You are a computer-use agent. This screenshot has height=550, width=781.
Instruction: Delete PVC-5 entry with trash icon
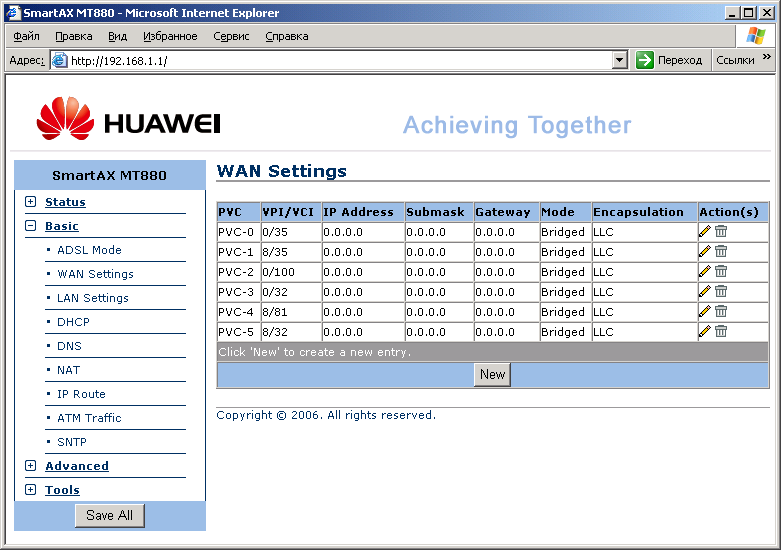pyautogui.click(x=721, y=331)
